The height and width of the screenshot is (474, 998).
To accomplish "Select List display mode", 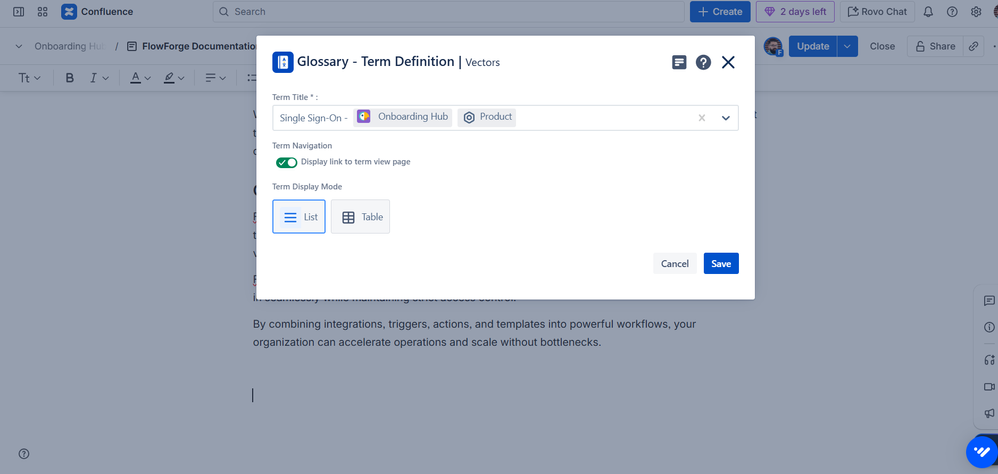I will point(299,217).
